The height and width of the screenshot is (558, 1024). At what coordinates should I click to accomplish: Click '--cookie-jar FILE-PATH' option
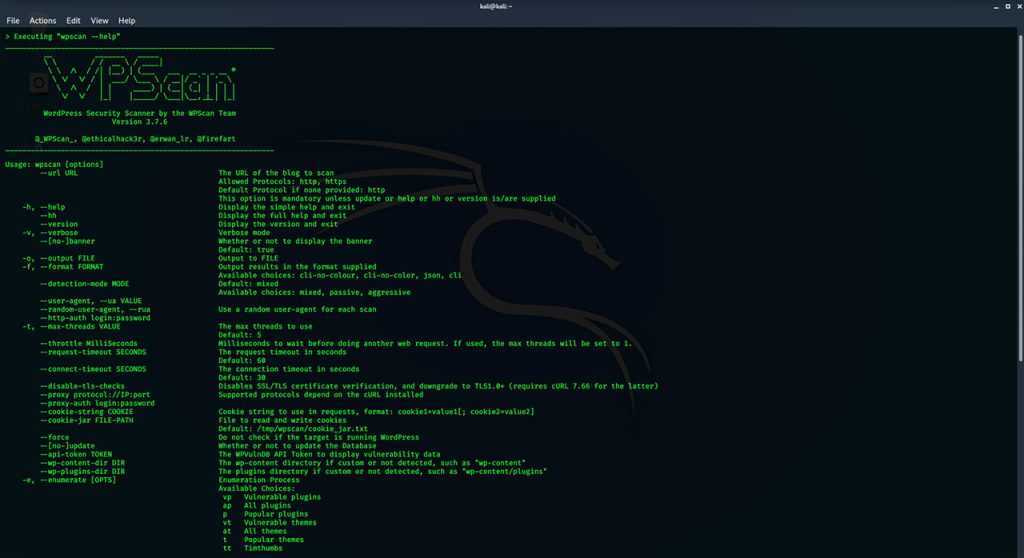pyautogui.click(x=87, y=419)
